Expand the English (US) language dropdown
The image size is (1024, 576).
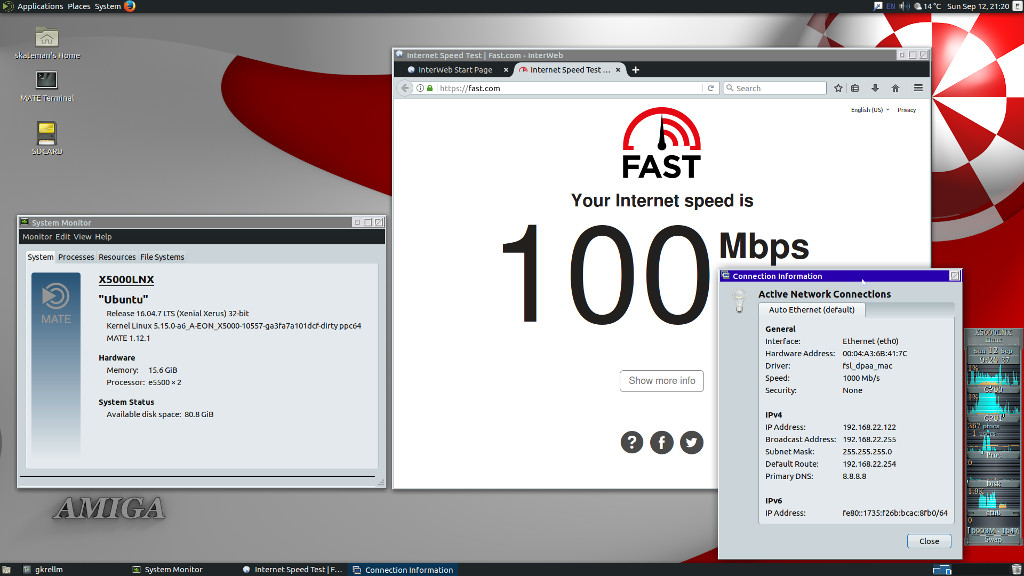coord(870,110)
